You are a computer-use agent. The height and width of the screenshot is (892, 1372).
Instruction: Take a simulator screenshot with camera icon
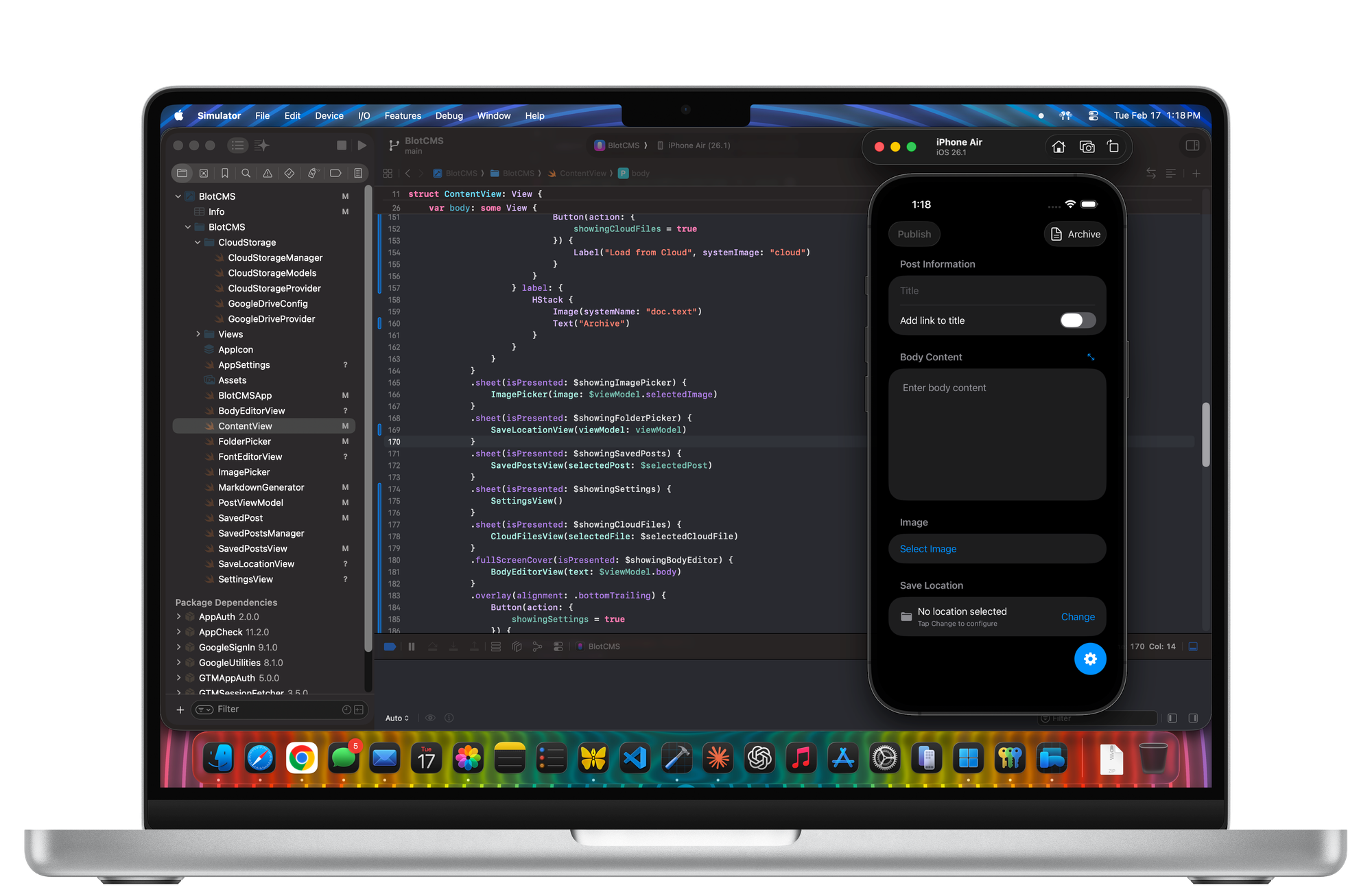[x=1087, y=147]
